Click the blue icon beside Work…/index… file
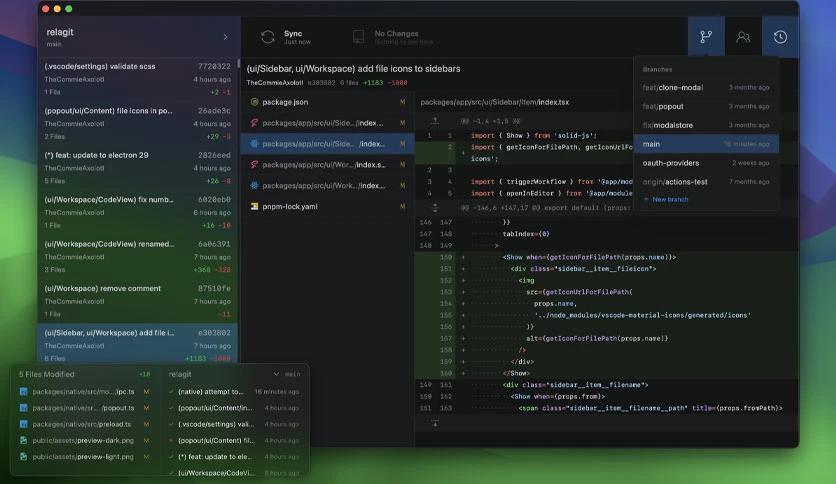836x484 pixels. [x=254, y=185]
